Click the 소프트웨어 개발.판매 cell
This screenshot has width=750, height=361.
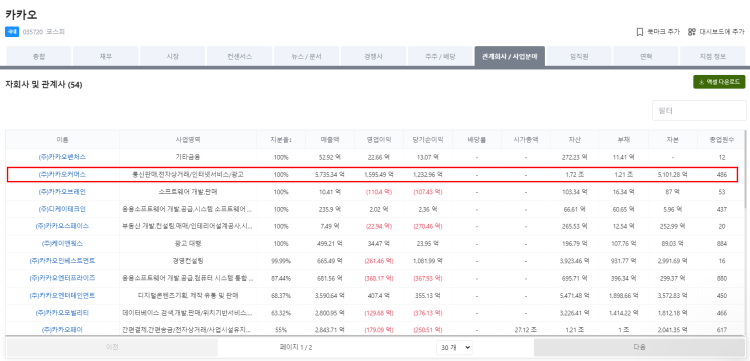(x=188, y=192)
